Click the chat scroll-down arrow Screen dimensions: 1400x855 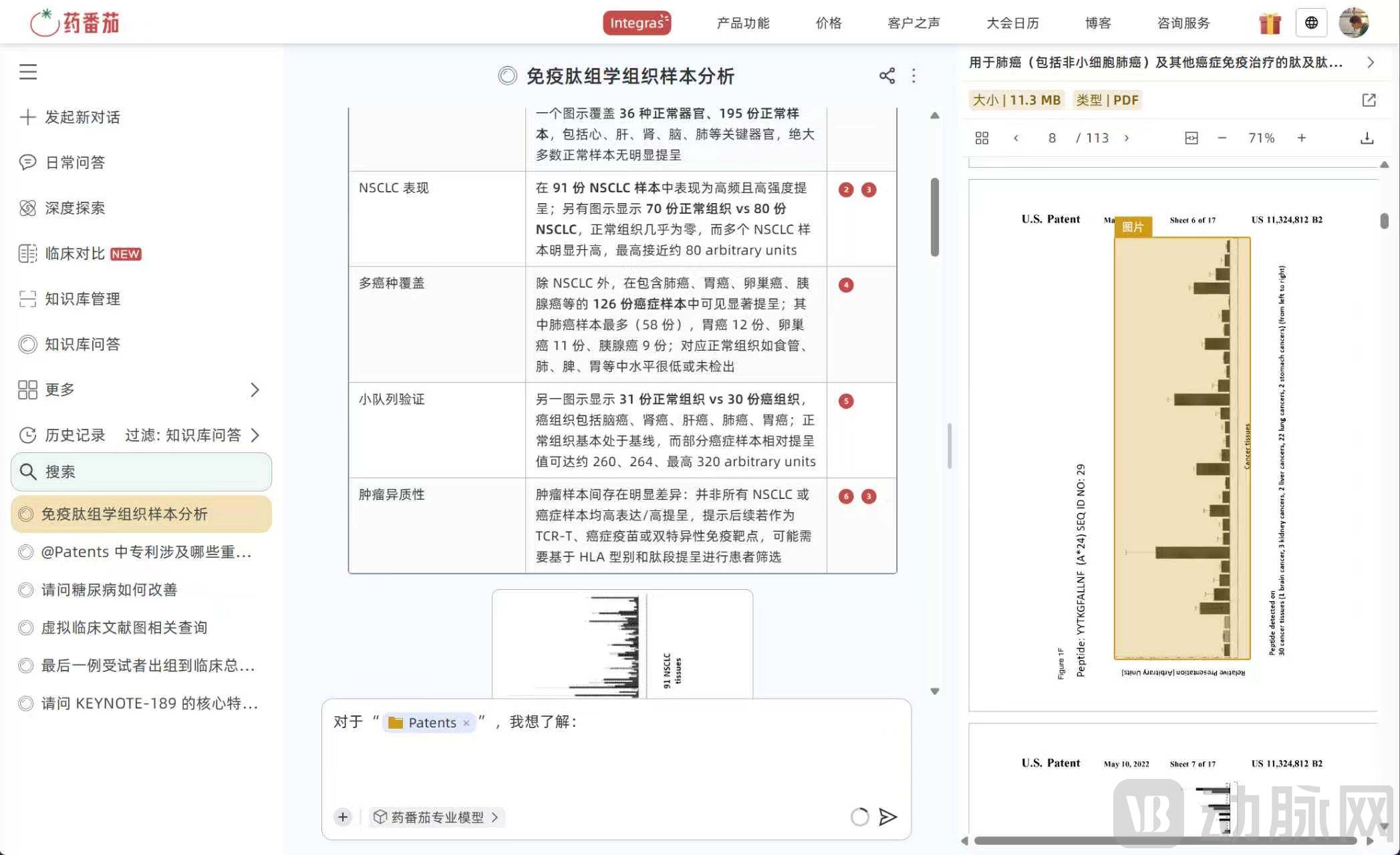coord(935,691)
